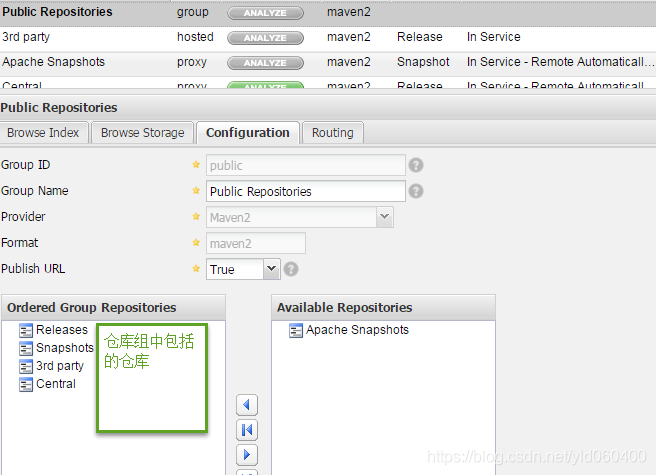The width and height of the screenshot is (656, 475).
Task: Click the Group ID field
Action: point(305,165)
